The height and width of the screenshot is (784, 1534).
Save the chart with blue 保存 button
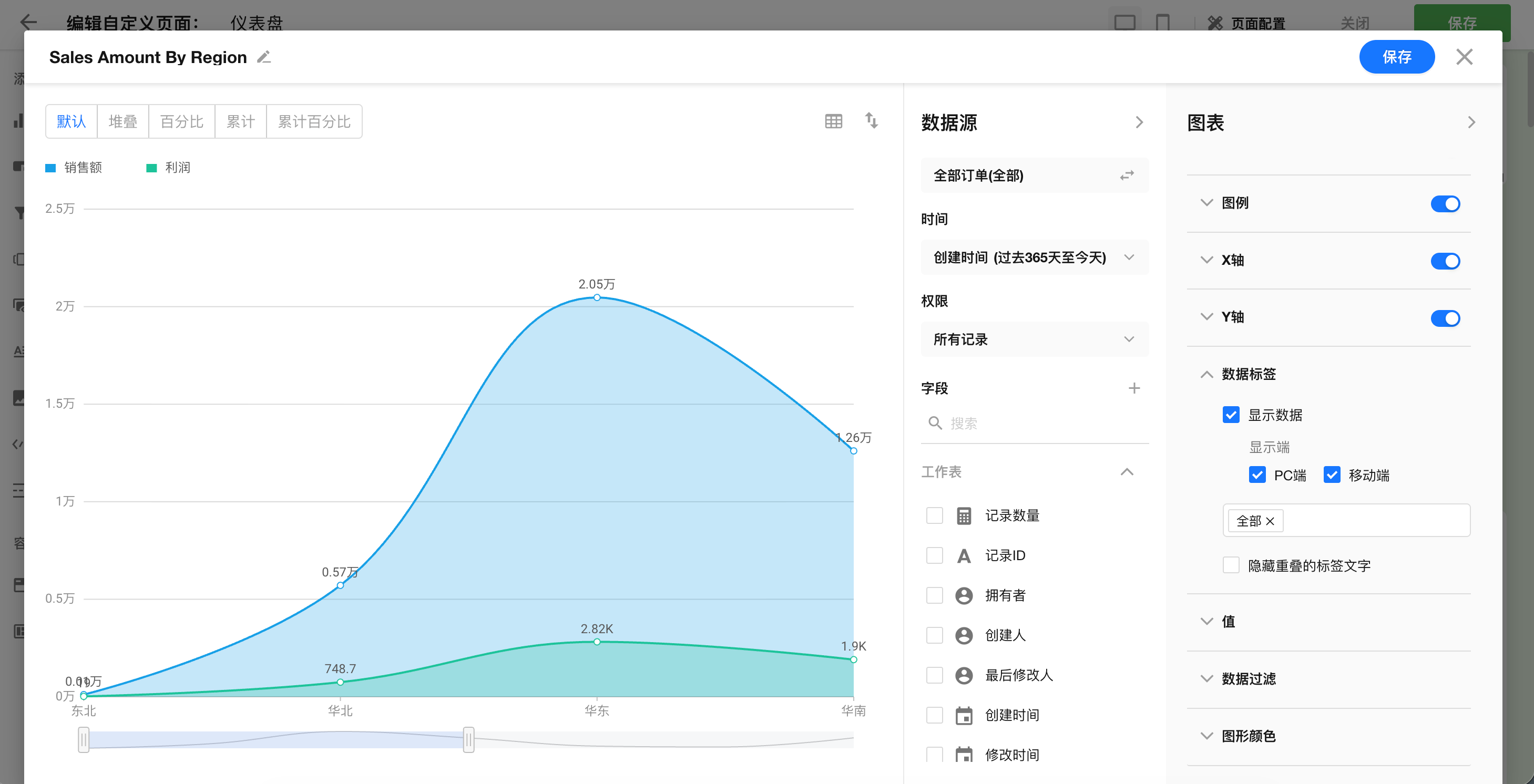click(x=1396, y=57)
